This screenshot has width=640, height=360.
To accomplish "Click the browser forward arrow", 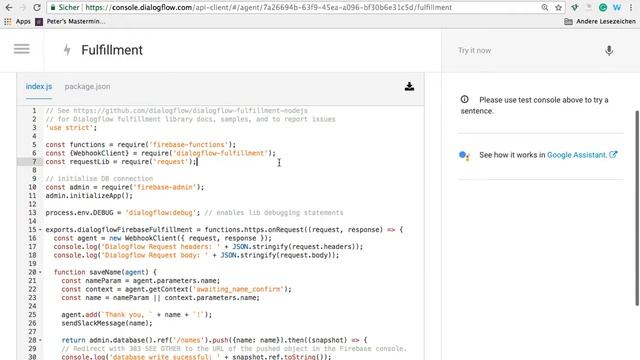I will coord(23,7).
